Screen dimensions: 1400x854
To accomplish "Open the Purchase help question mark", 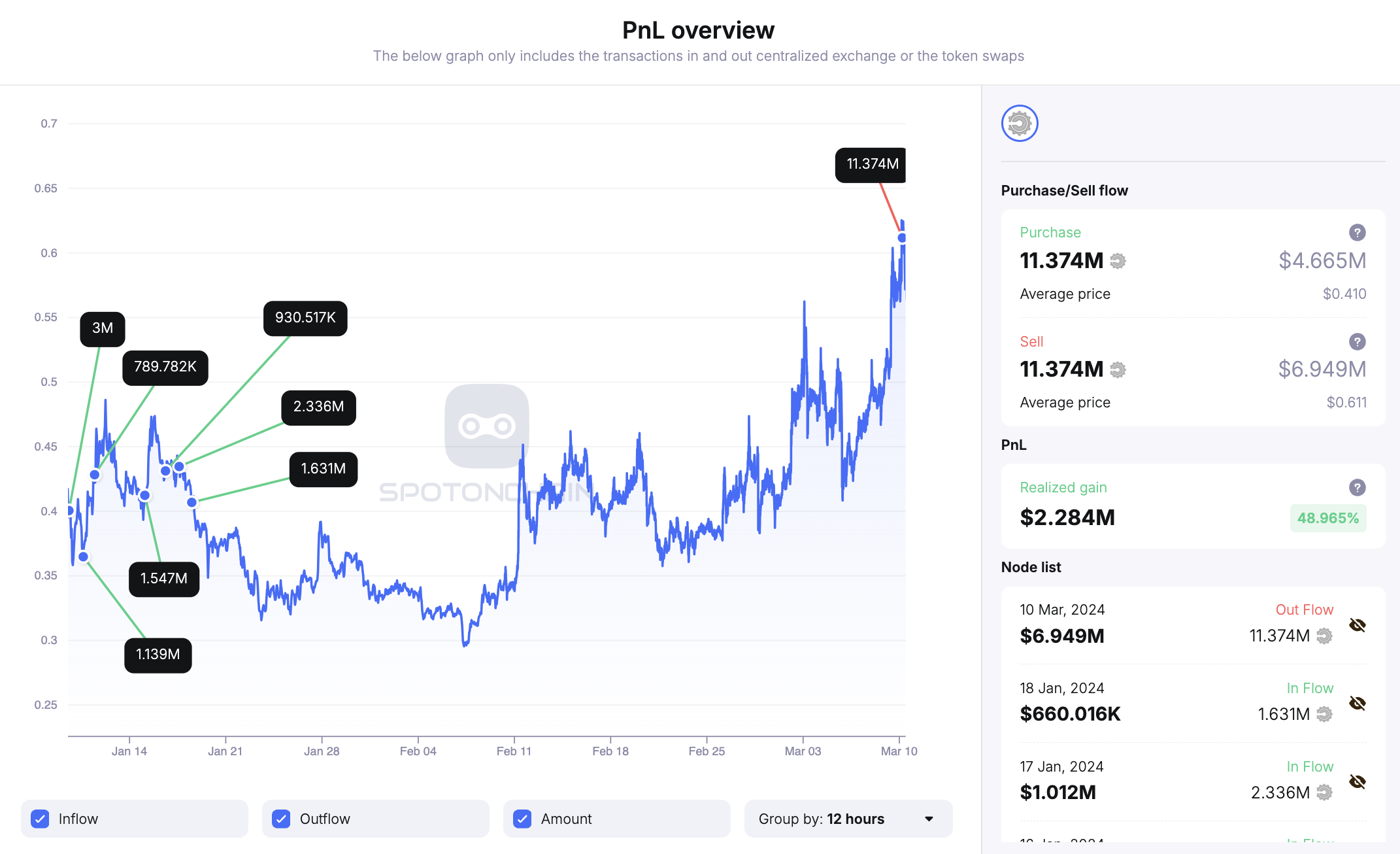I will click(1358, 233).
